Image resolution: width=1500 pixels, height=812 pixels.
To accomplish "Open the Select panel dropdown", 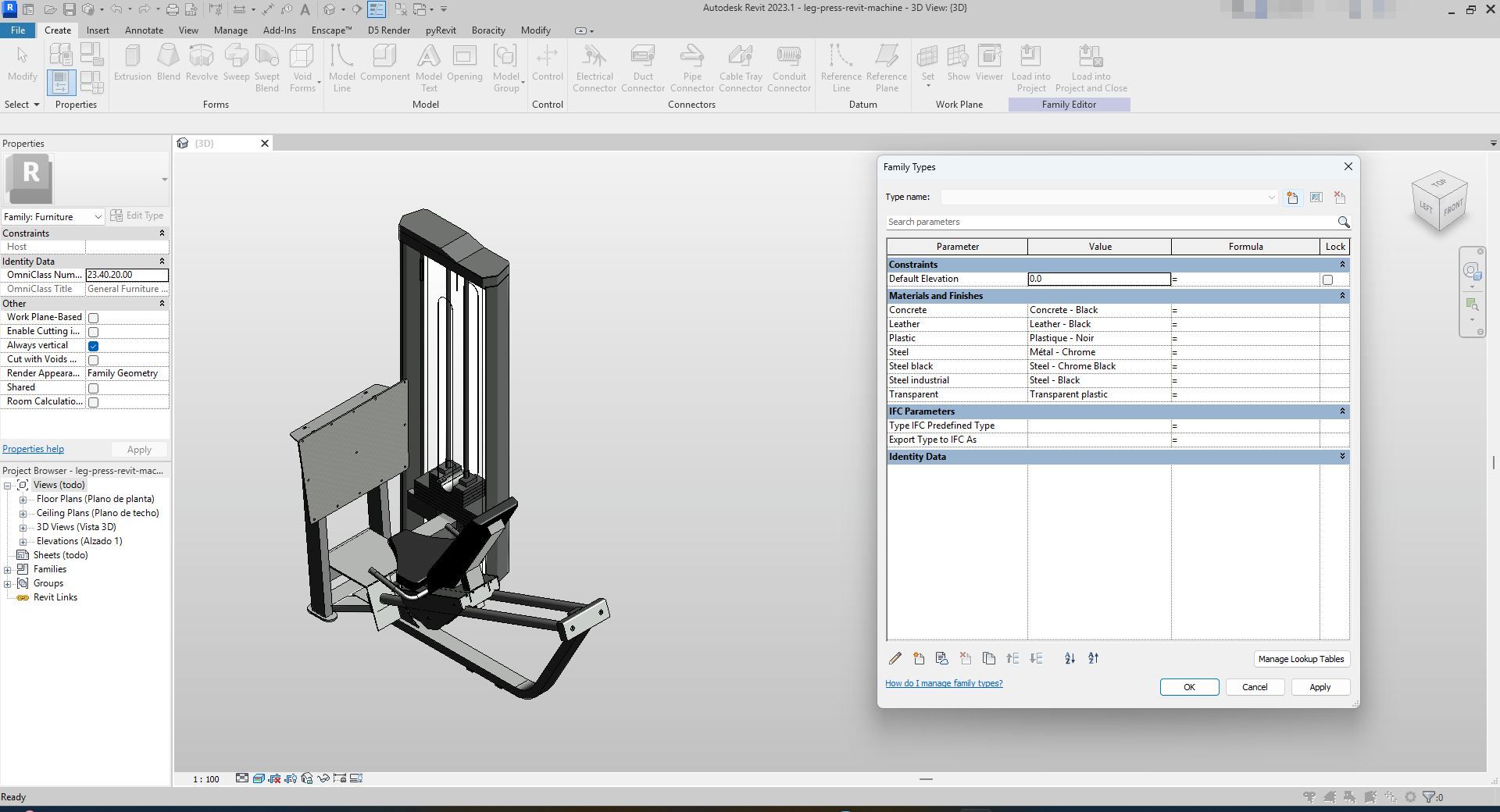I will (x=22, y=105).
